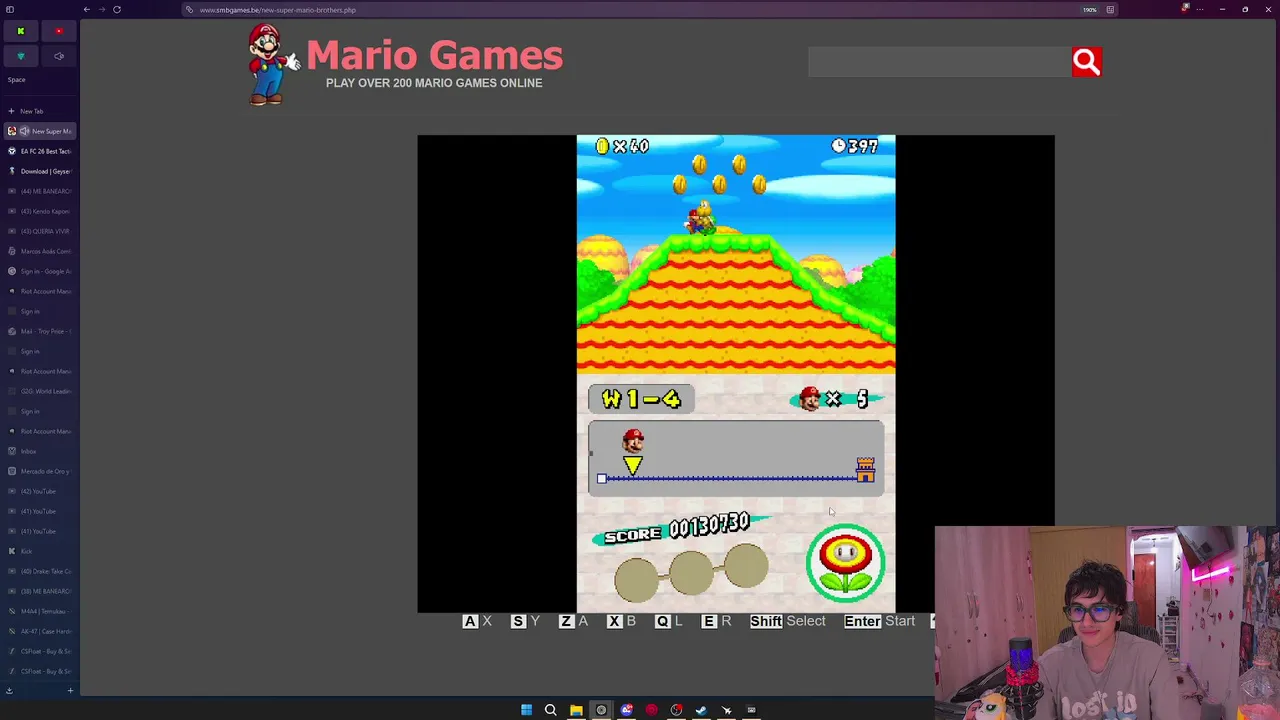Click the Mario character logo image
Image resolution: width=1280 pixels, height=720 pixels.
point(273,64)
